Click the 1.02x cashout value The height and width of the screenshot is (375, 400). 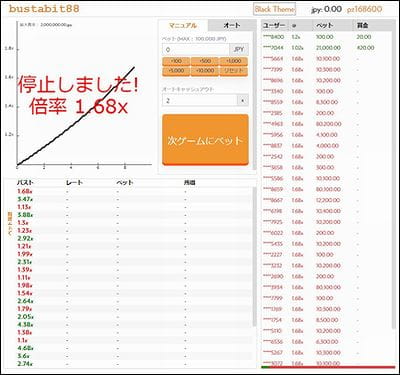[297, 48]
